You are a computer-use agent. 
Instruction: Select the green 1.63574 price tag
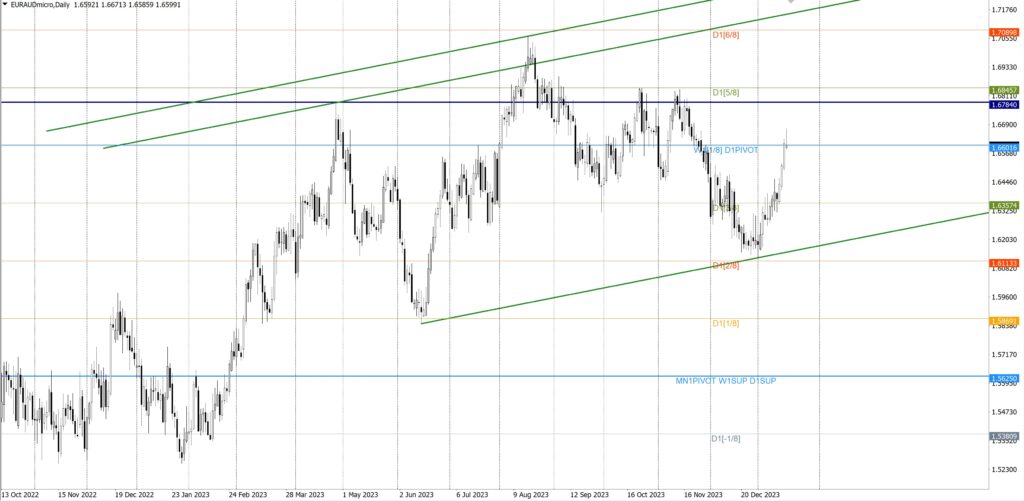point(1005,204)
